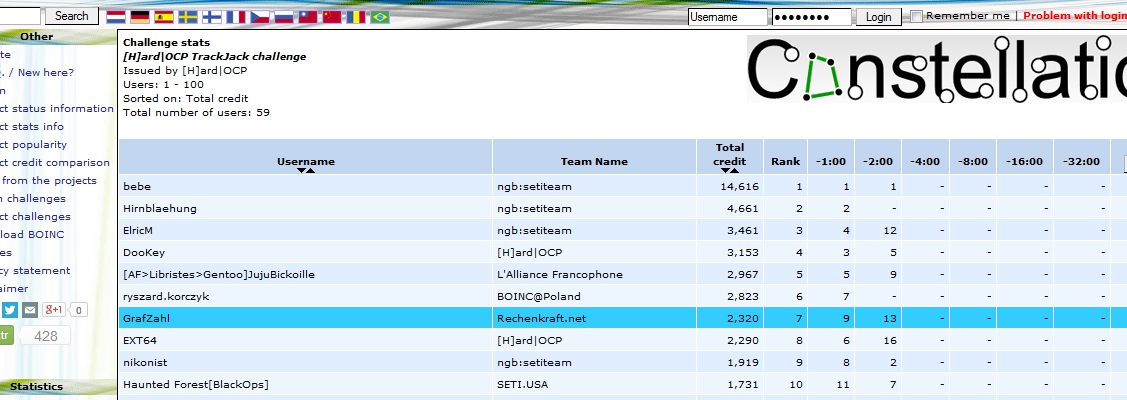
Task: Click the green Flattr button
Action: [6, 335]
